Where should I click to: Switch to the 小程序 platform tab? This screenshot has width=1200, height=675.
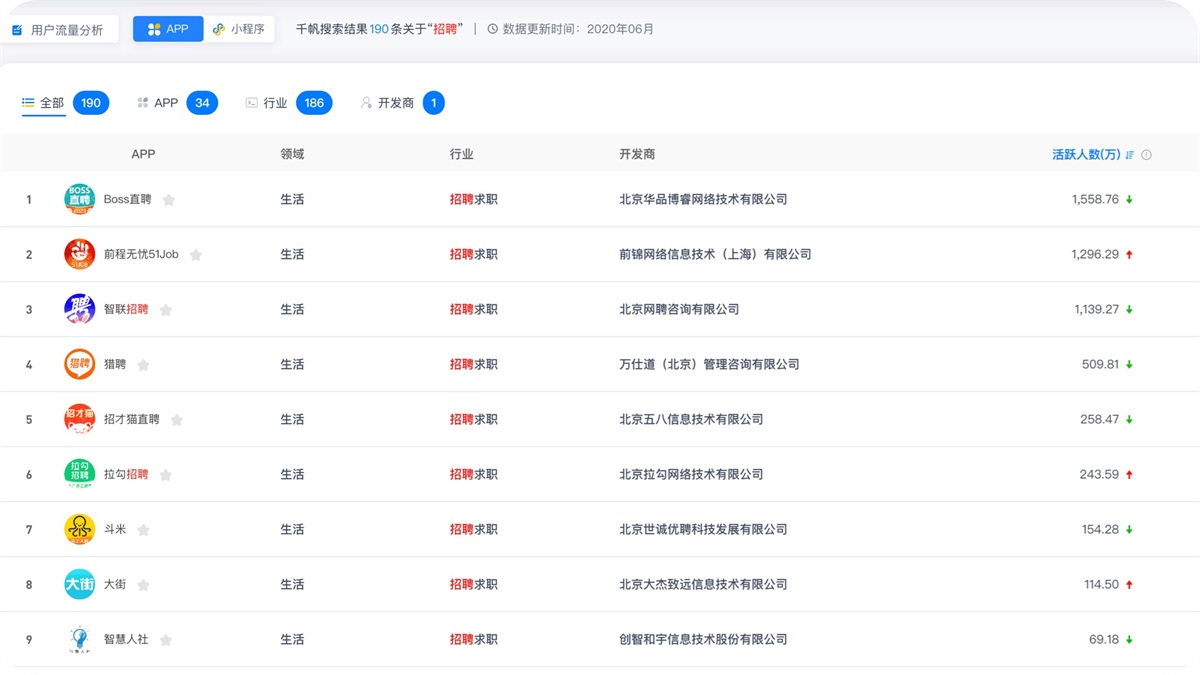tap(239, 29)
